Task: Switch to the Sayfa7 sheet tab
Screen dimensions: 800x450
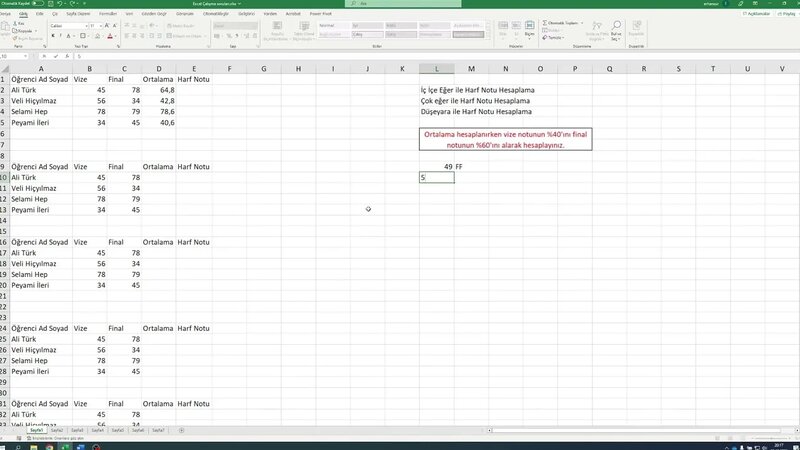Action: coord(158,431)
